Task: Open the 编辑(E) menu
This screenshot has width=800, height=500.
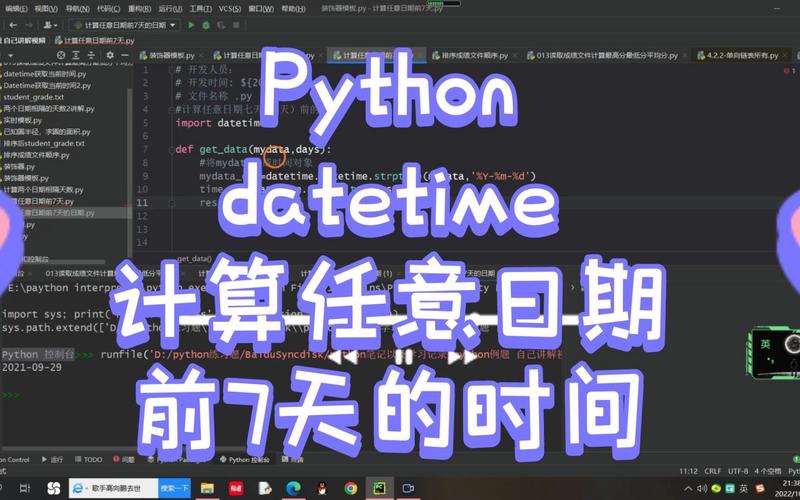Action: [x=16, y=9]
